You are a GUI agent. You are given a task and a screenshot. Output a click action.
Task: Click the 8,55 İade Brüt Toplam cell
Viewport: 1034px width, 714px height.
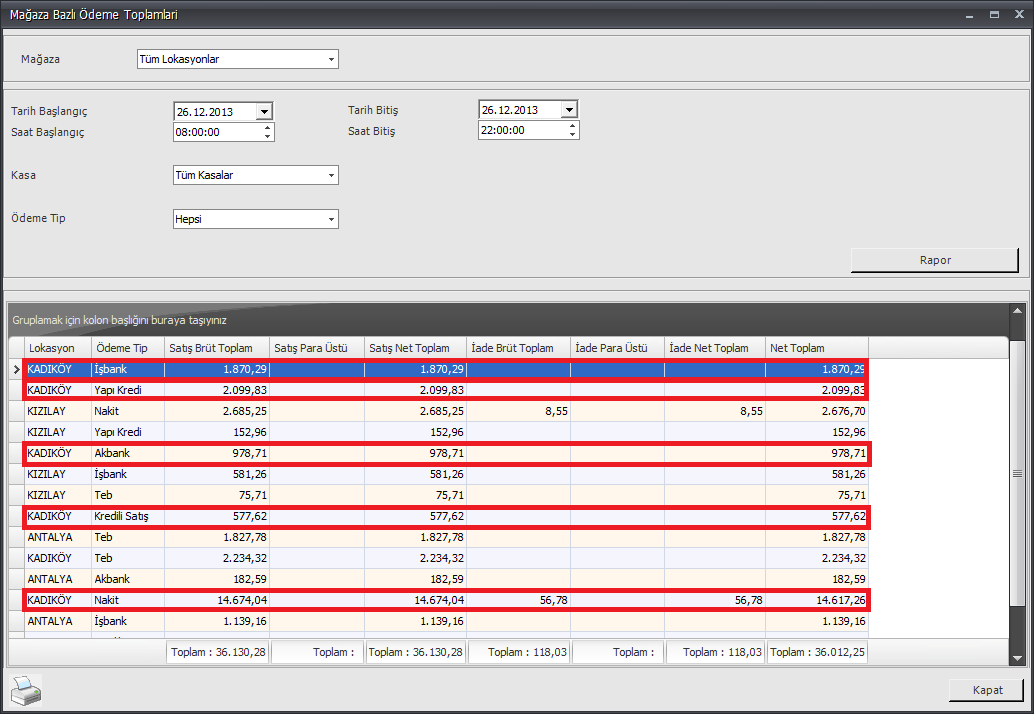pyautogui.click(x=518, y=411)
